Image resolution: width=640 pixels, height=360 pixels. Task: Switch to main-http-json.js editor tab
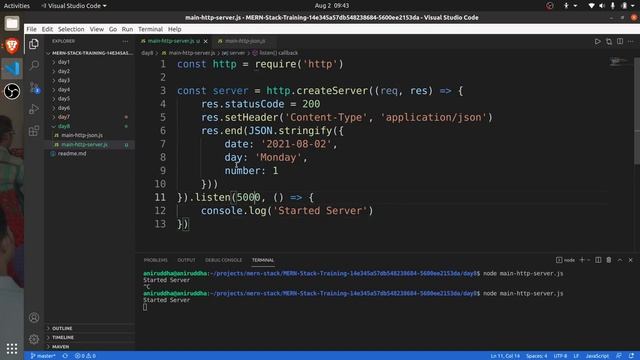(244, 41)
